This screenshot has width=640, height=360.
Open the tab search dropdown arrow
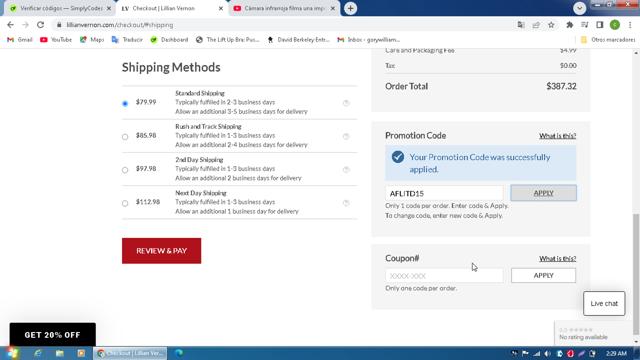coord(579,8)
